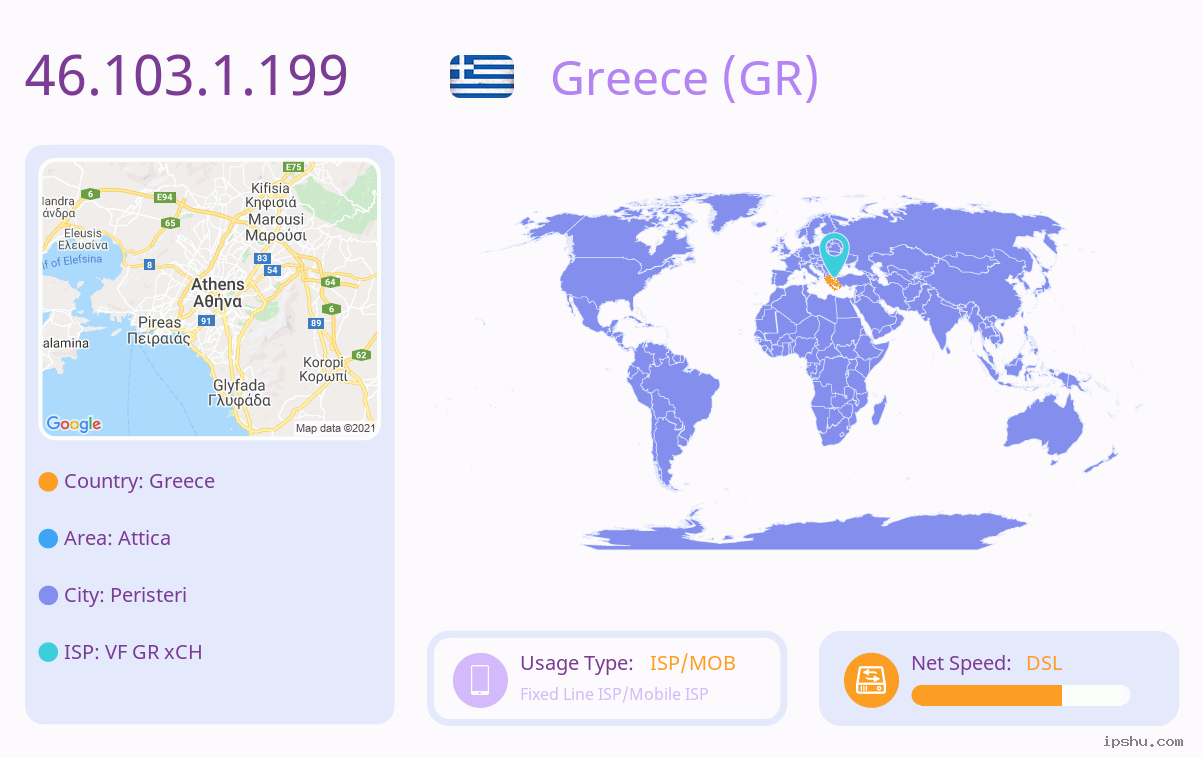Open the Athens map thumbnail
Screen dimensions: 1203x758
[210, 299]
